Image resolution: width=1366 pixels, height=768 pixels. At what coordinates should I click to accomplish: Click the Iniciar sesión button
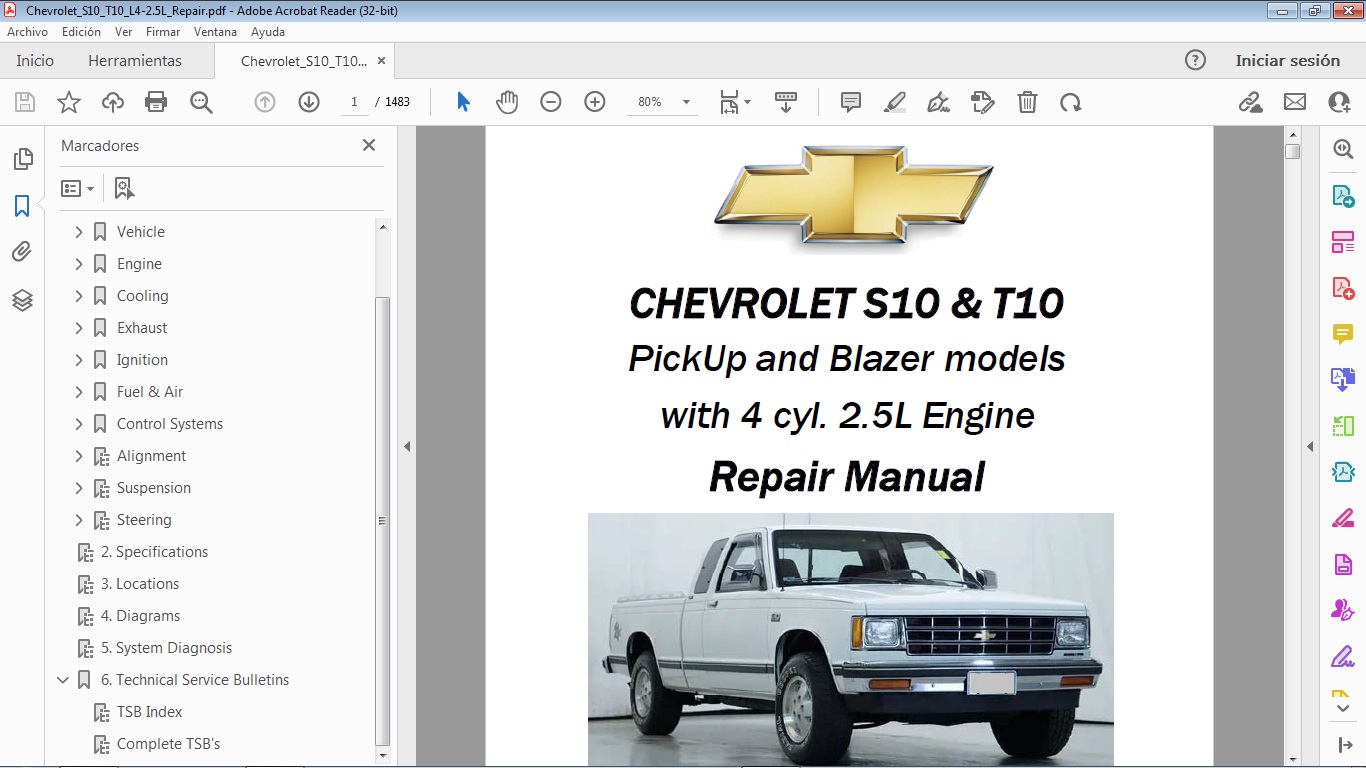click(x=1288, y=60)
